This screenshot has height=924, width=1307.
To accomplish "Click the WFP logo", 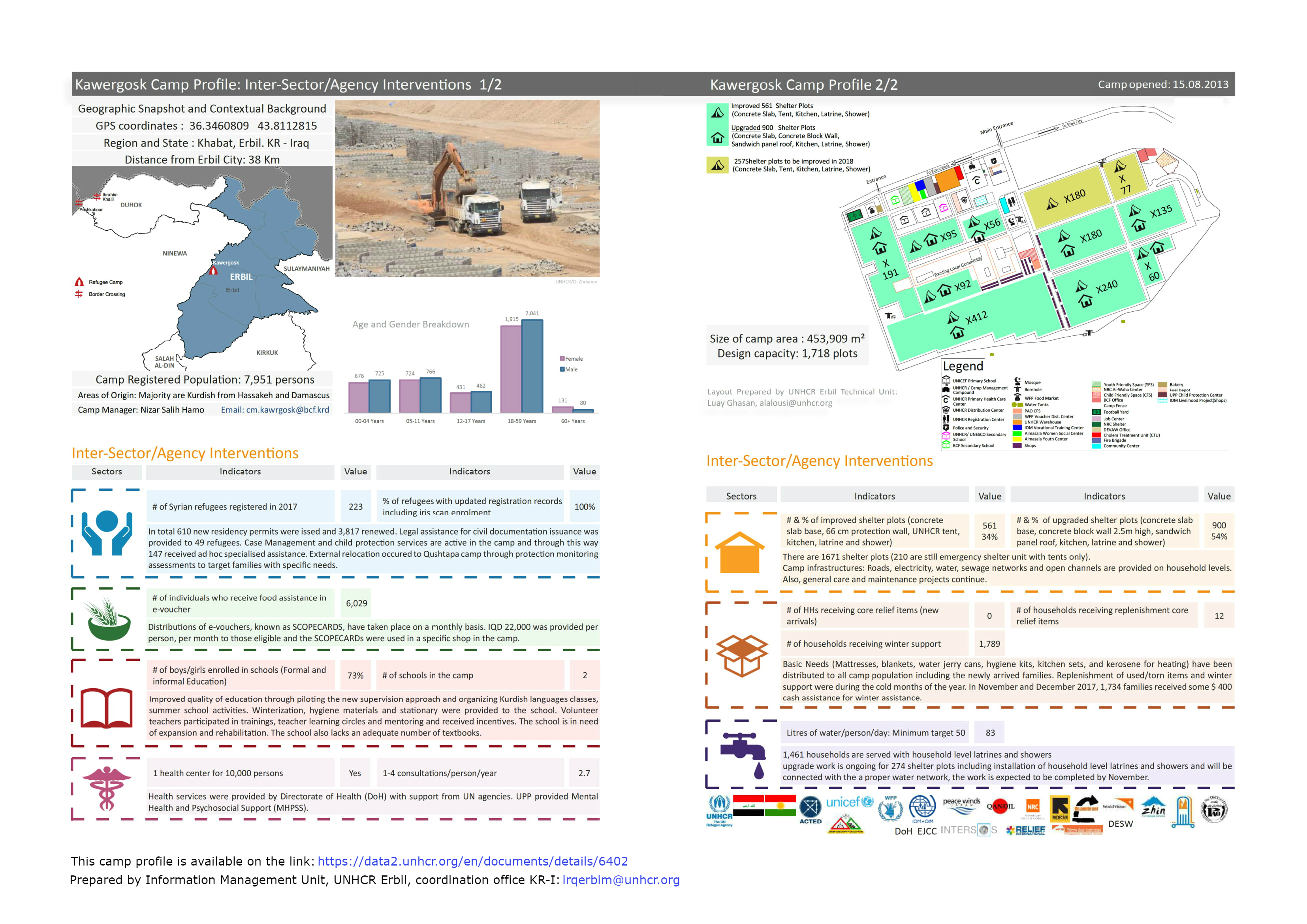I will [x=890, y=809].
